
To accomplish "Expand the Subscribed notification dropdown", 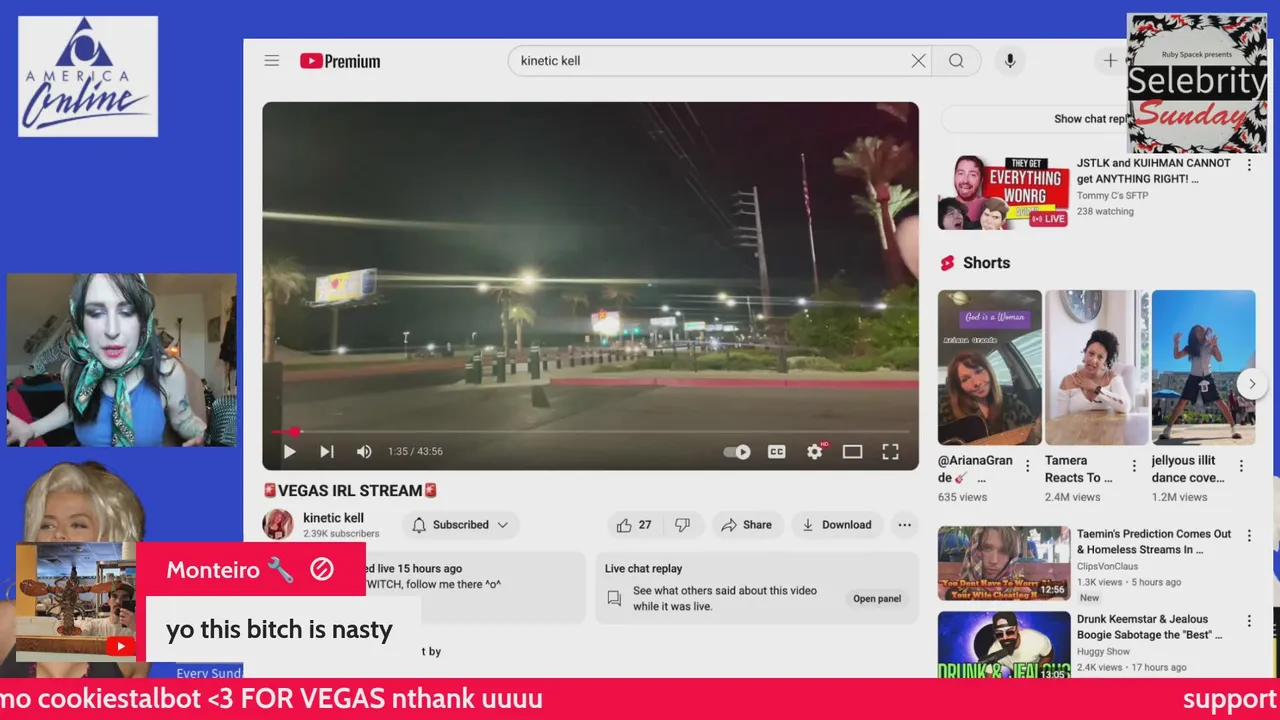I will tap(460, 525).
